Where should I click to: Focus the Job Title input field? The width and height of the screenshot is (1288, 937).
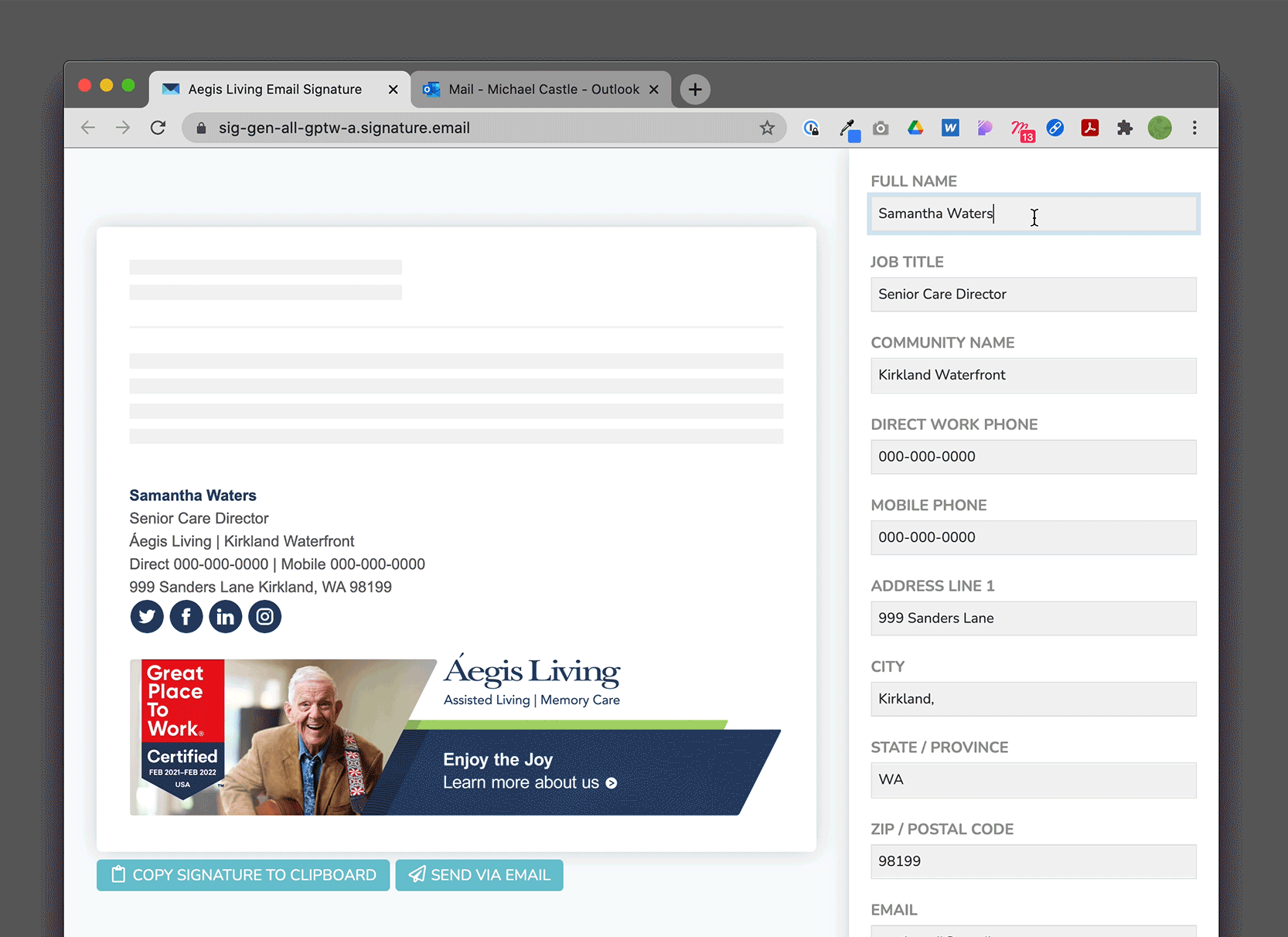[x=1034, y=295]
